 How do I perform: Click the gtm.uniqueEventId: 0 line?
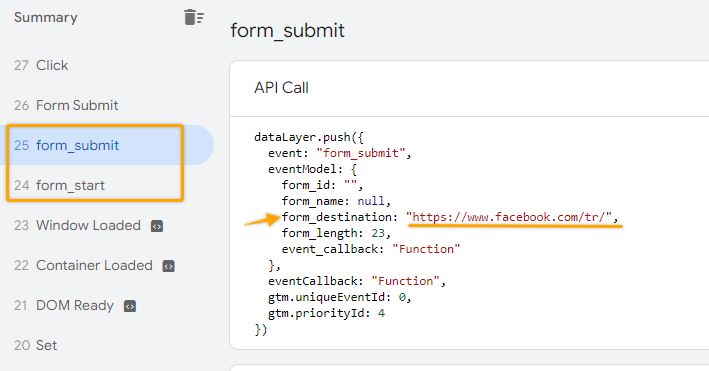click(340, 297)
